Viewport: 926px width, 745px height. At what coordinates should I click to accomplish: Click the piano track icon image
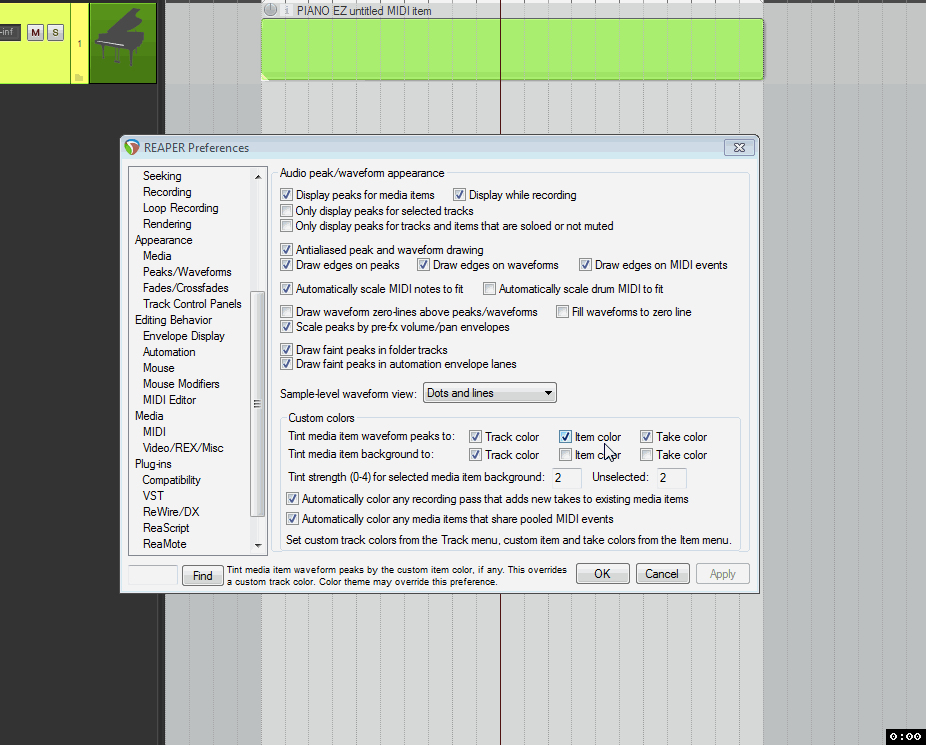click(123, 43)
